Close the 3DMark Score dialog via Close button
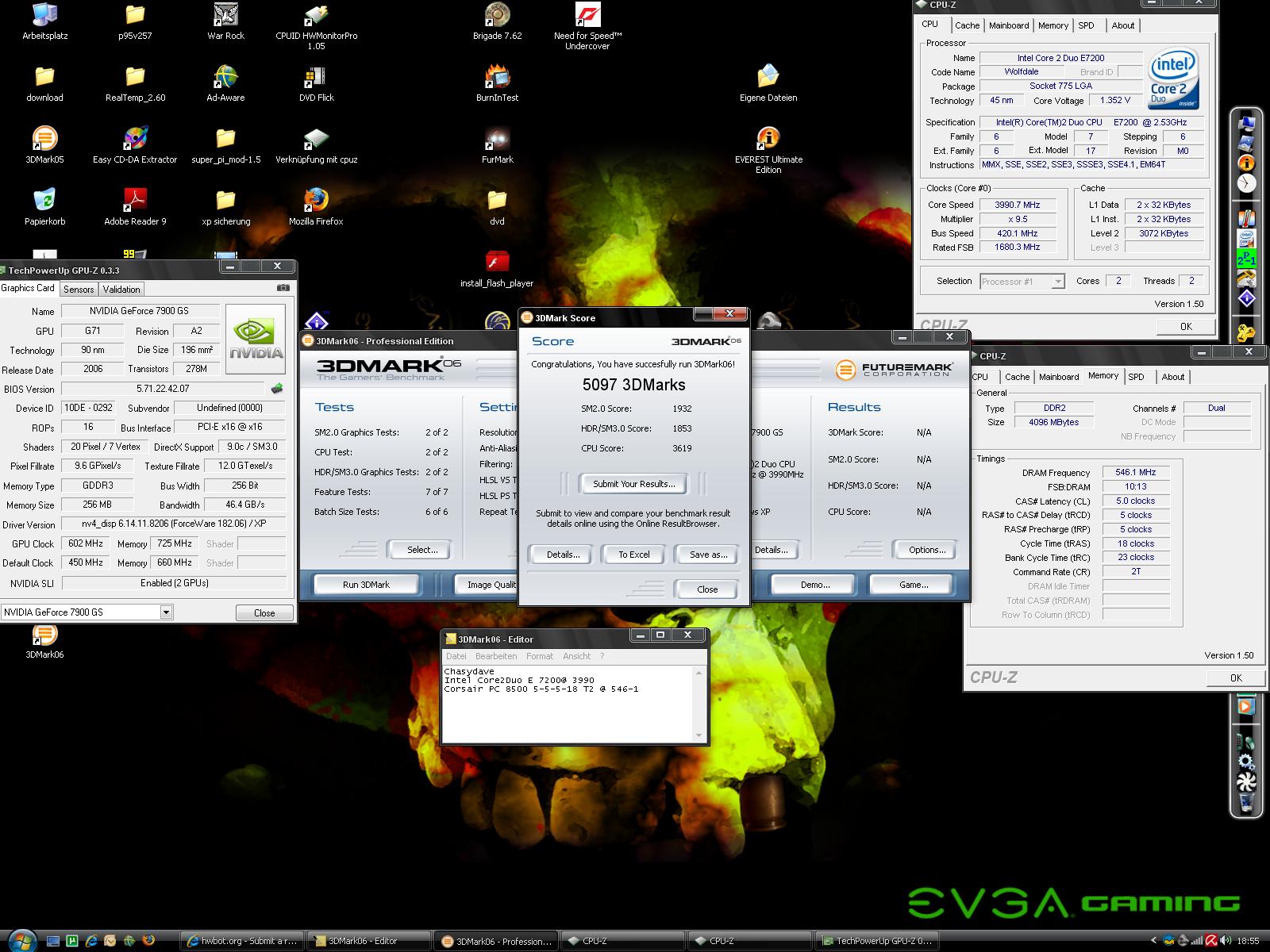This screenshot has height=952, width=1270. (707, 589)
